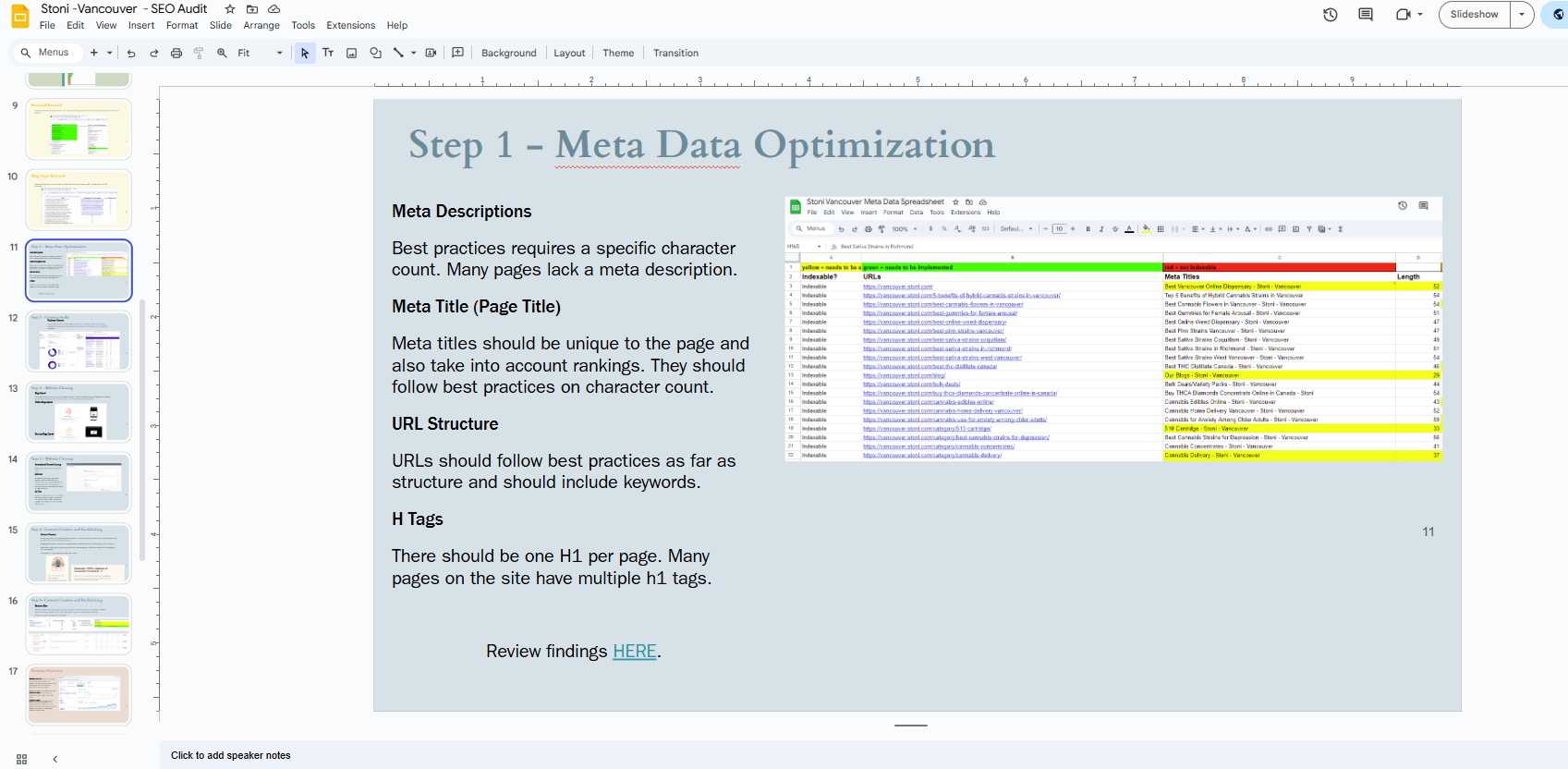Open the Arrange menu
1568x769 pixels.
[261, 26]
